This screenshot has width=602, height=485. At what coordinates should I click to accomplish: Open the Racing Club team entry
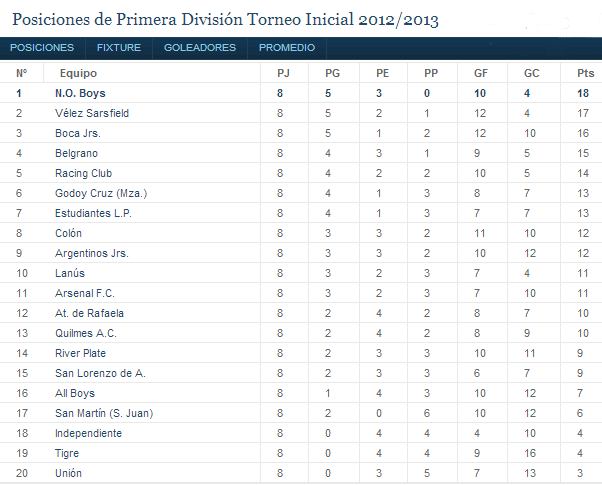[x=83, y=173]
